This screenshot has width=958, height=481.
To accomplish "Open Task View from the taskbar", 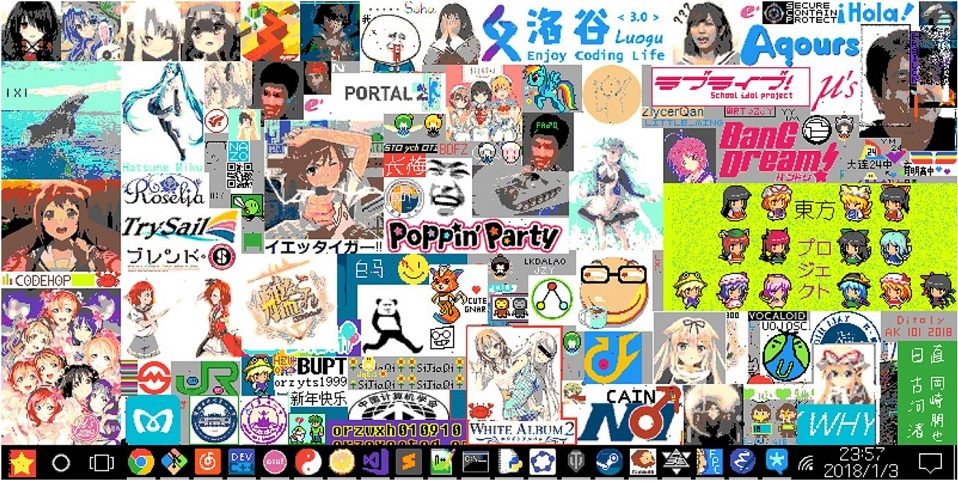I will (x=101, y=462).
